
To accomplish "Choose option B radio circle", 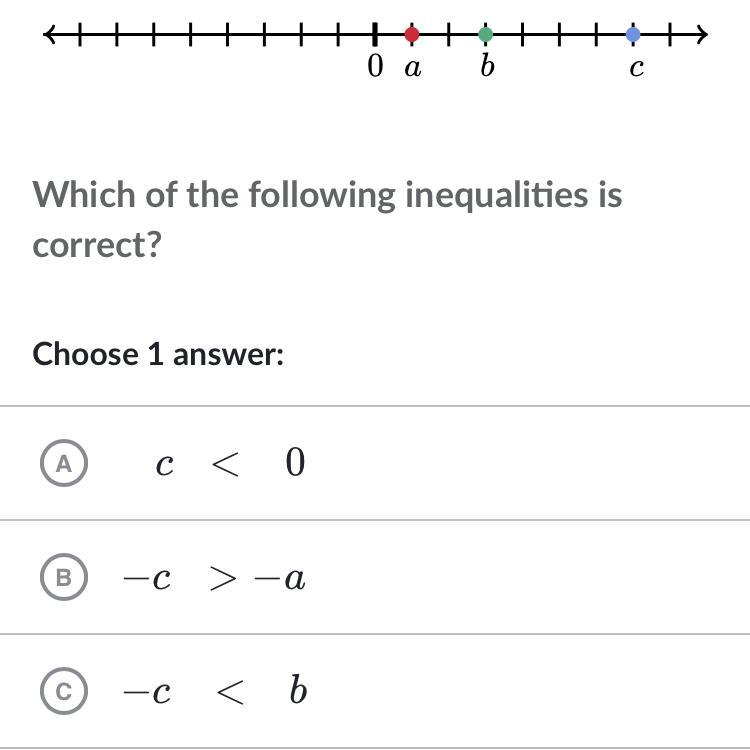I will point(65,577).
